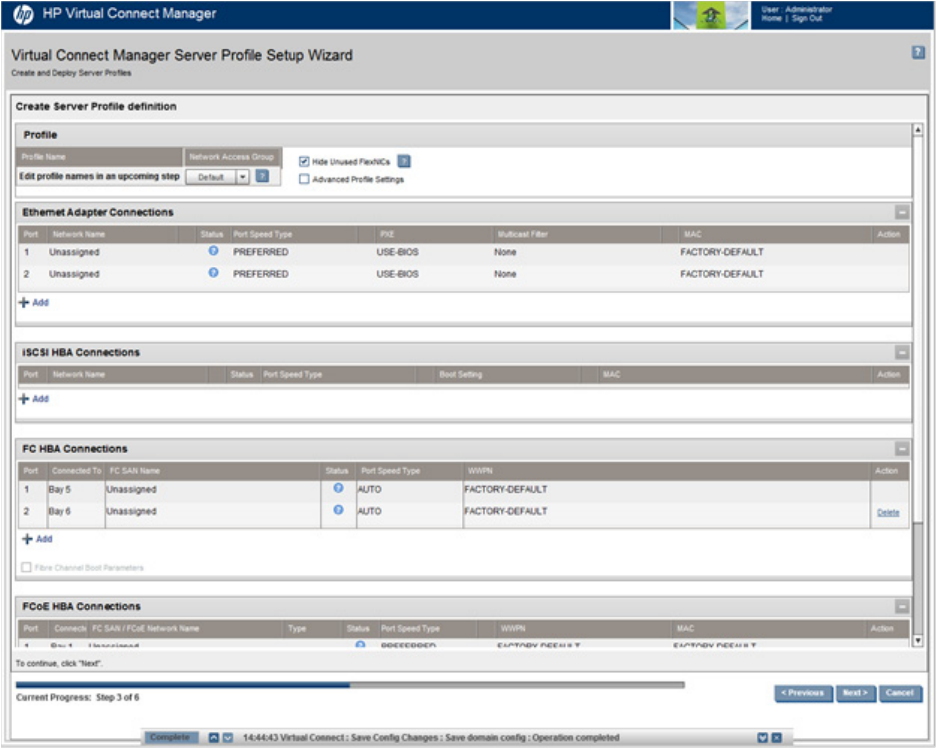Collapse FC HBA Connections section
The height and width of the screenshot is (750, 937).
tap(902, 449)
